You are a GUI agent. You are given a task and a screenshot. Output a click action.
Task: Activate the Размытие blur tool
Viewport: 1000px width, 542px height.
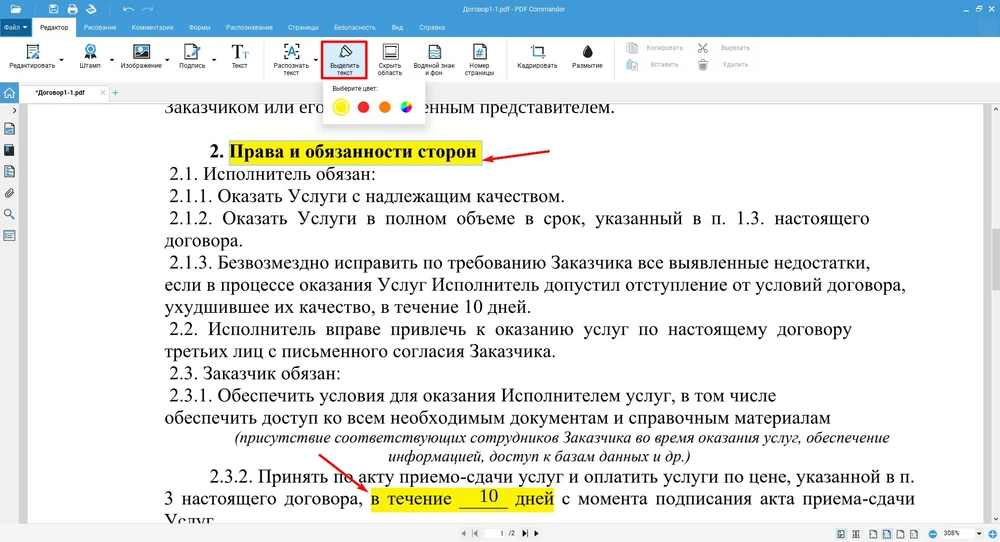(587, 57)
